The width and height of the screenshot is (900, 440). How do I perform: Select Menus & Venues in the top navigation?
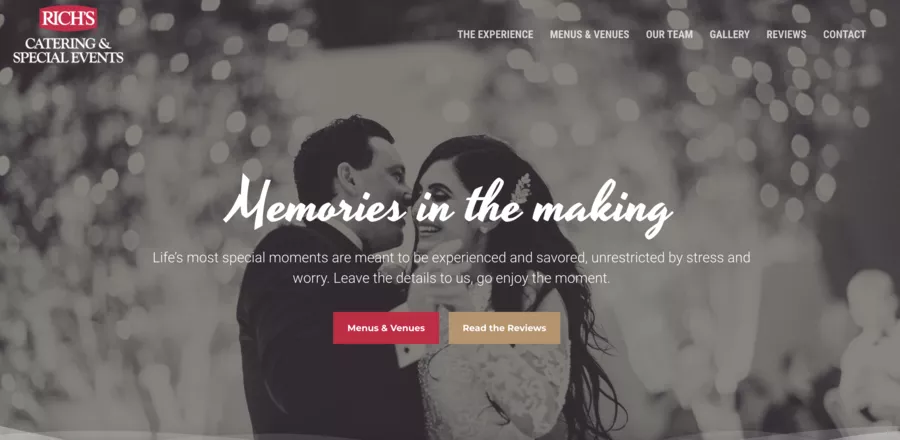click(x=589, y=34)
